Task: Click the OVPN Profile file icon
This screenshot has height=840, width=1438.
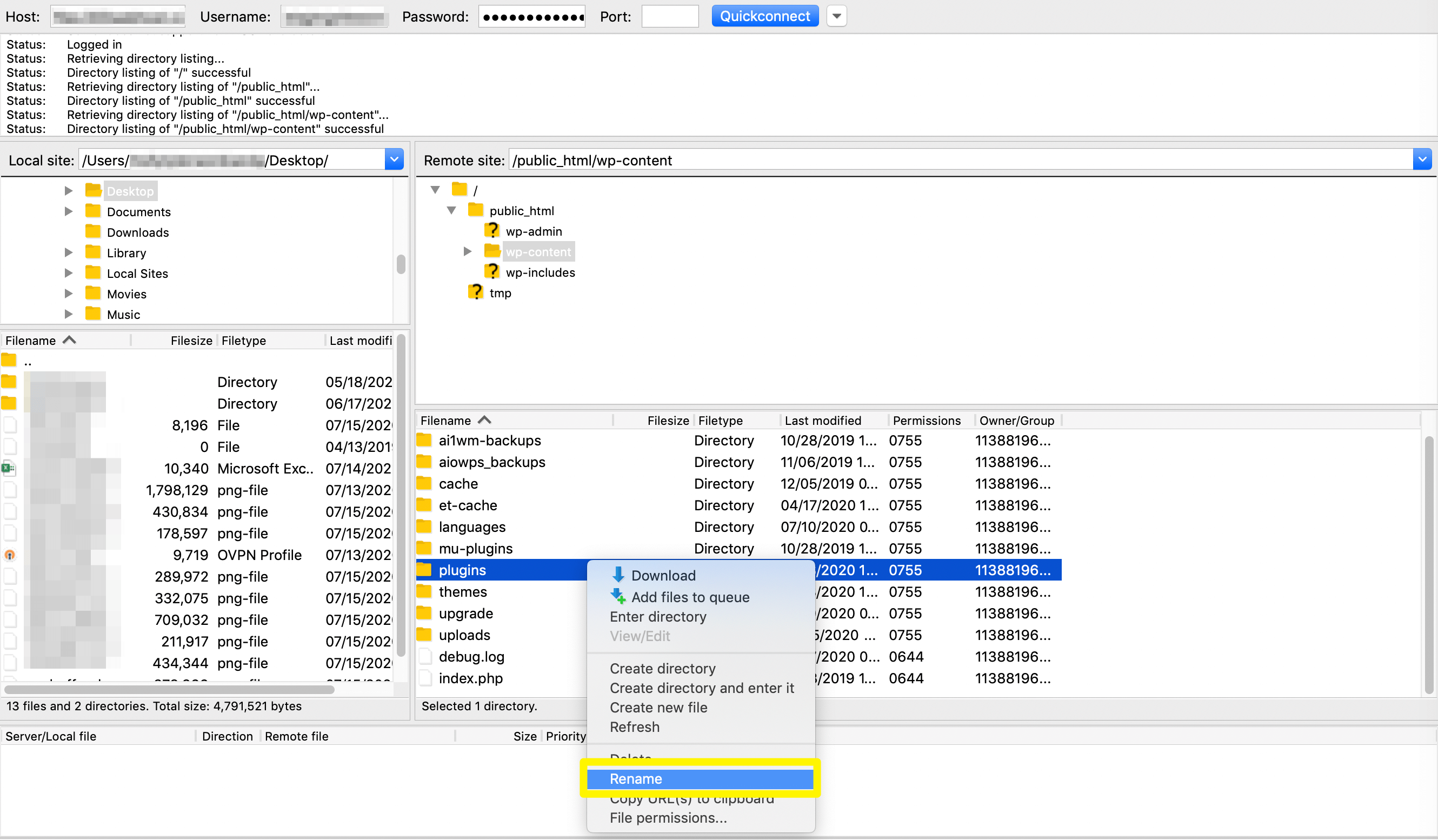Action: [x=10, y=555]
